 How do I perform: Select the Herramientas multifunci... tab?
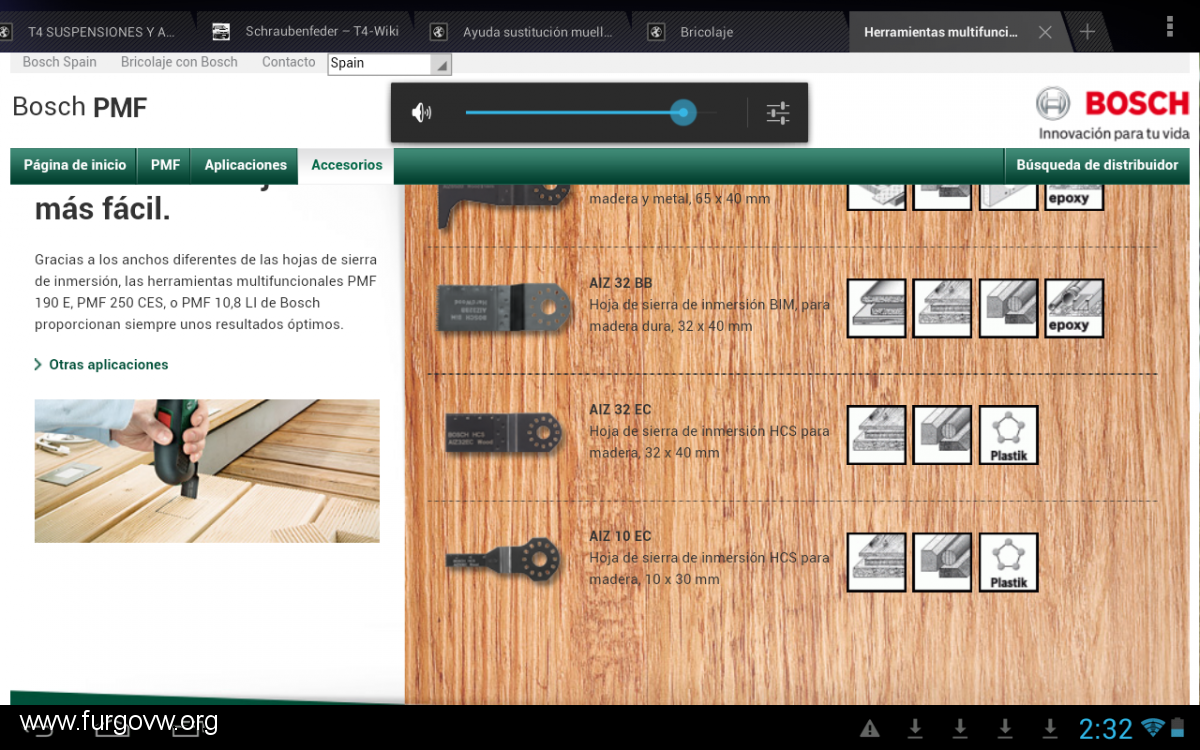coord(940,32)
